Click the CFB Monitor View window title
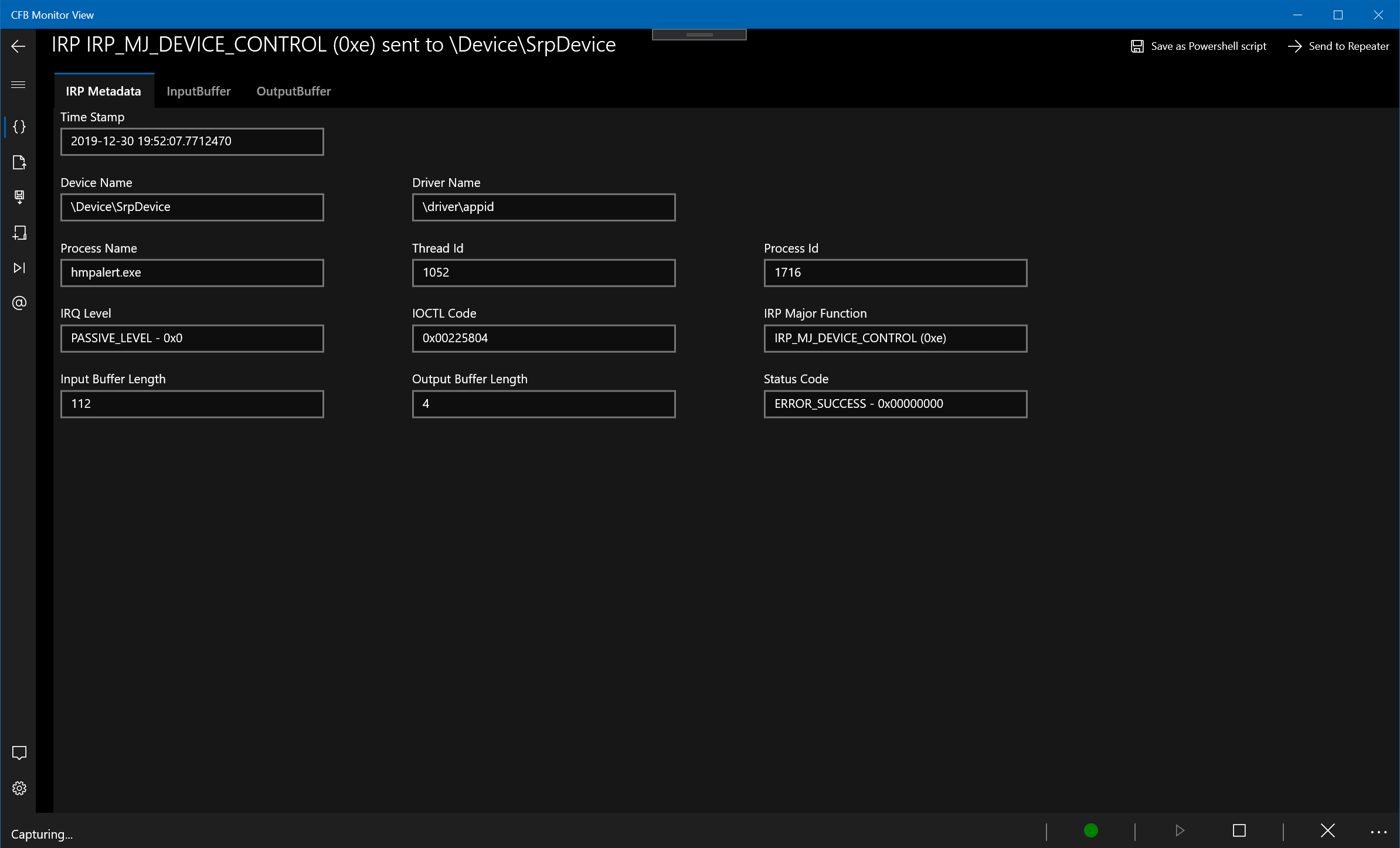This screenshot has width=1400, height=848. pos(52,15)
